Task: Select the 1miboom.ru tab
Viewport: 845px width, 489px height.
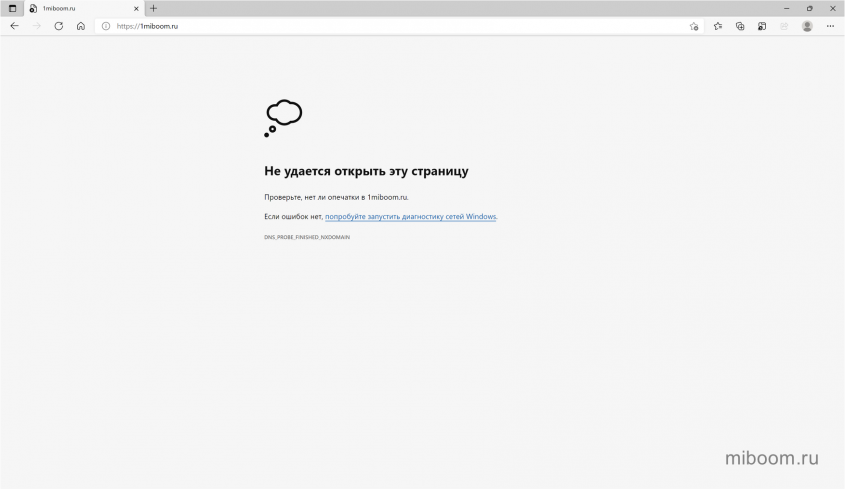Action: 75,8
